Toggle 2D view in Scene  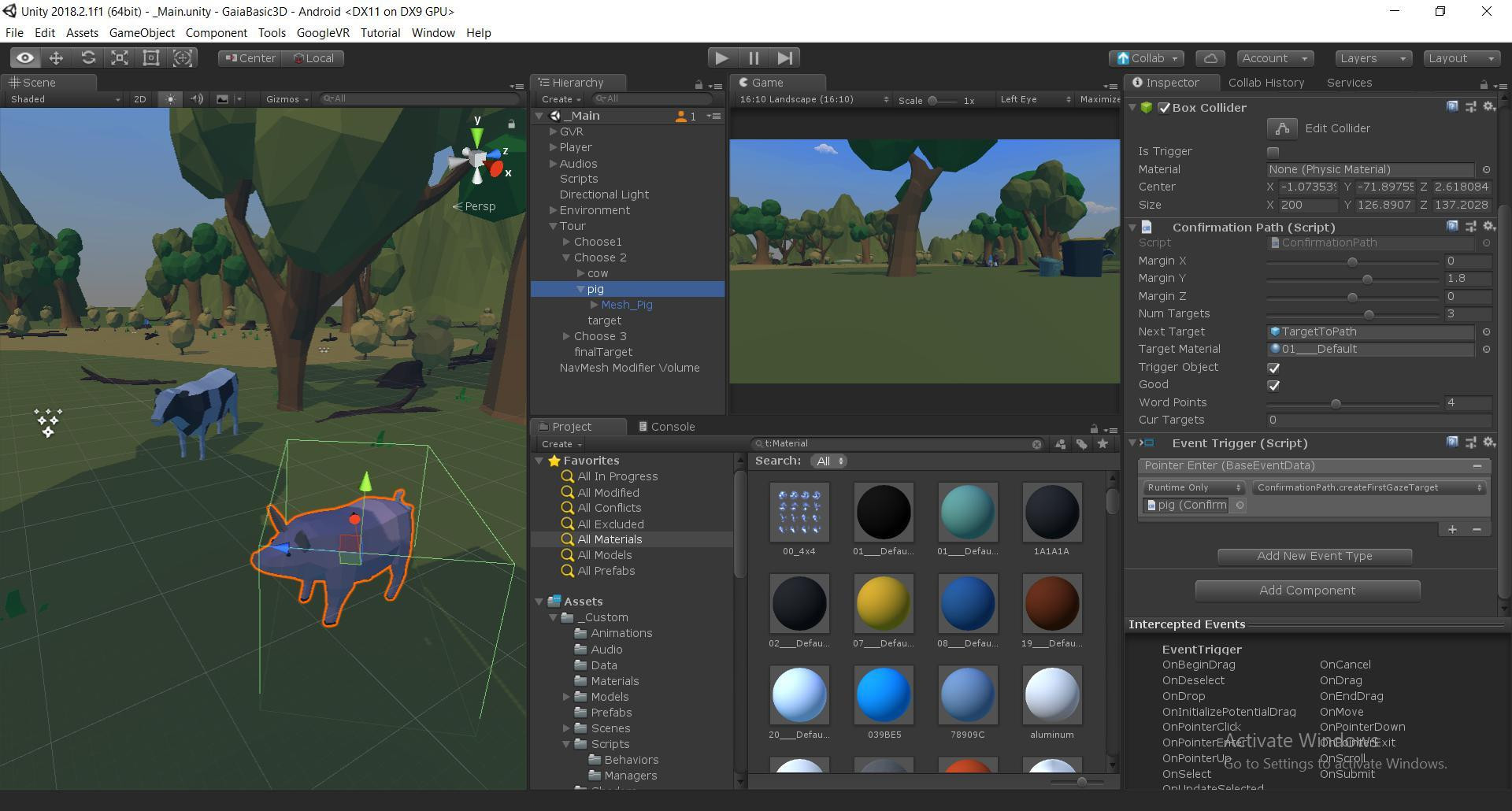coord(140,99)
